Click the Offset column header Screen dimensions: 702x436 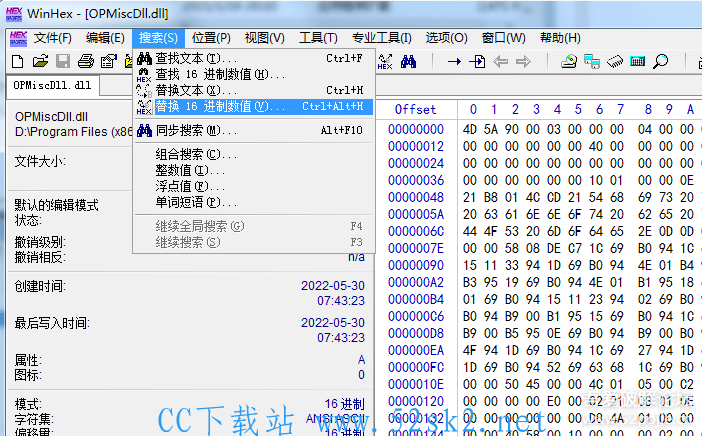click(x=415, y=110)
